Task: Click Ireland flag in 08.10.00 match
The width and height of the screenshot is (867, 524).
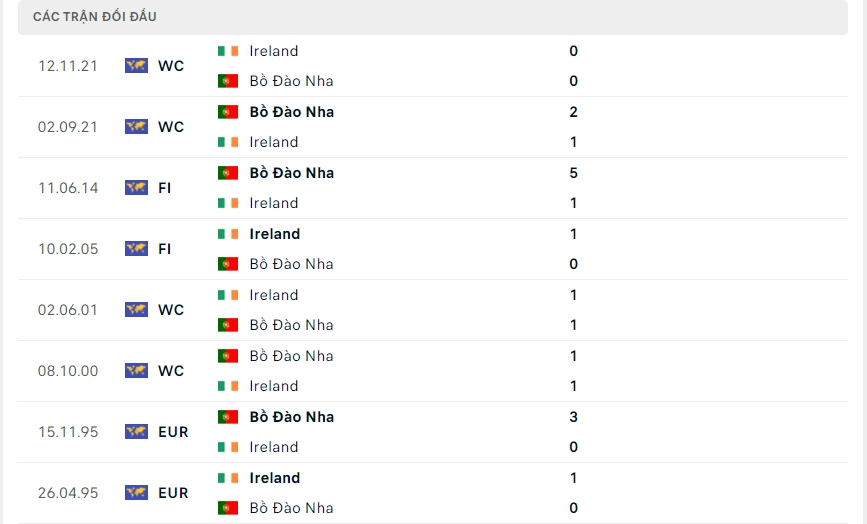Action: [228, 386]
